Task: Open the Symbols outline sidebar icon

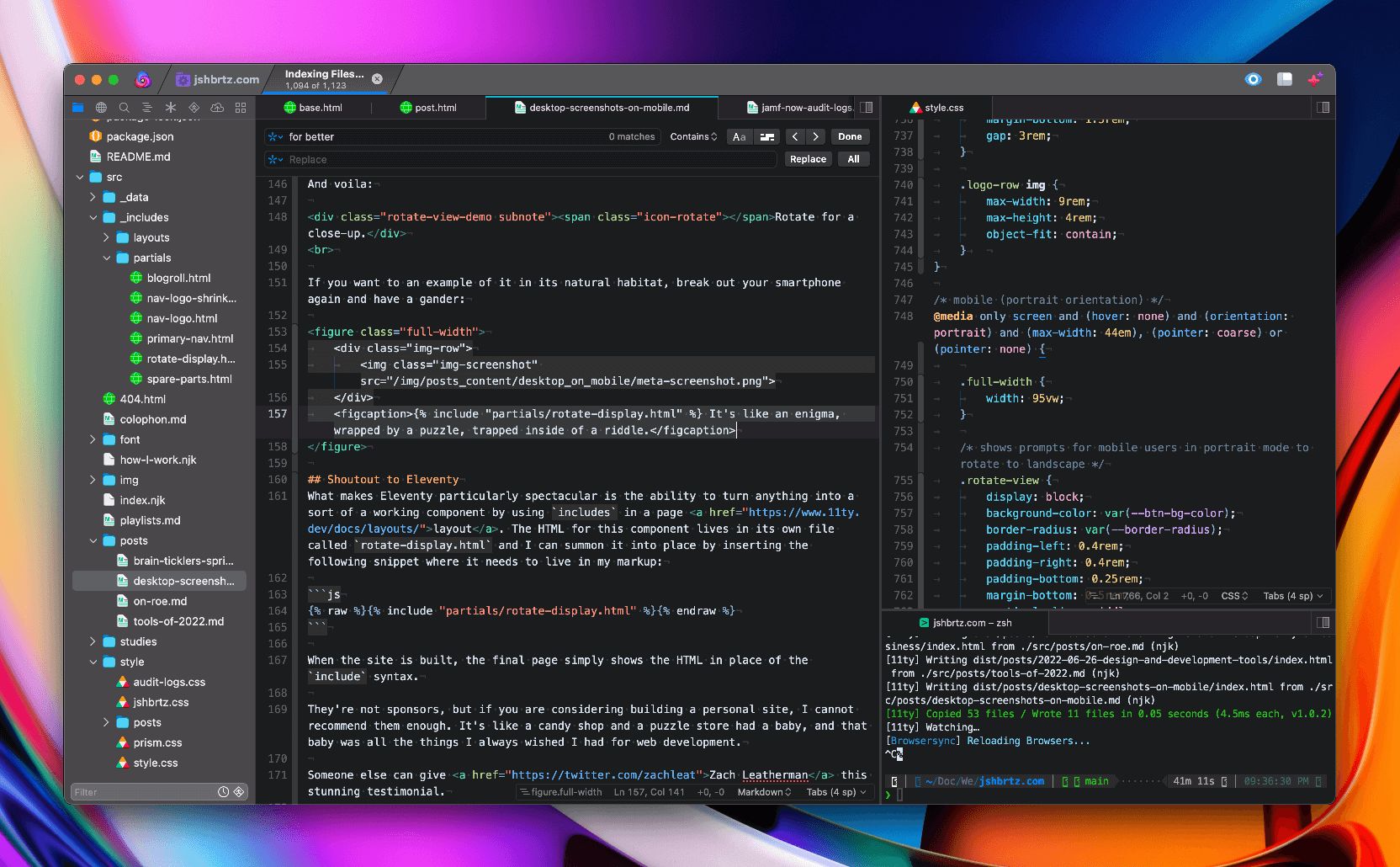Action: (147, 108)
